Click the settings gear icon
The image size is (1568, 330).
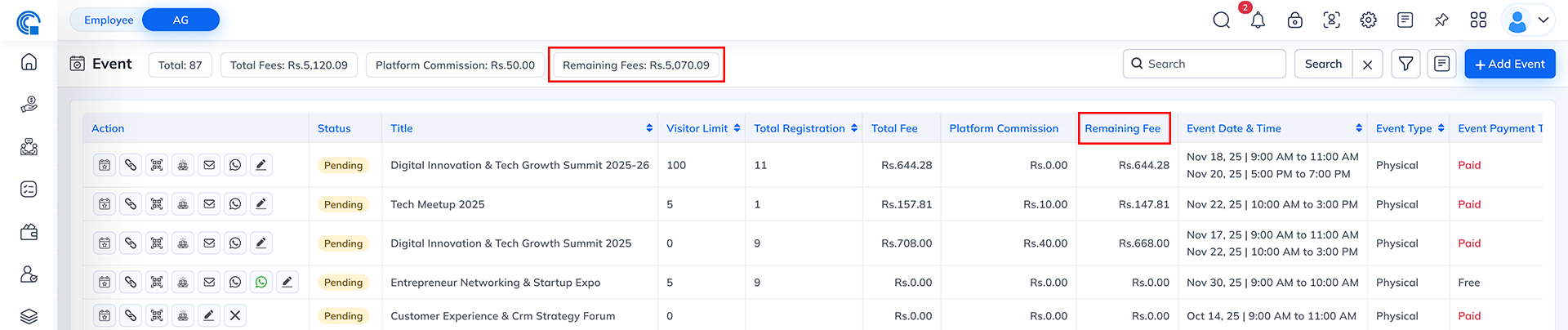tap(1368, 20)
